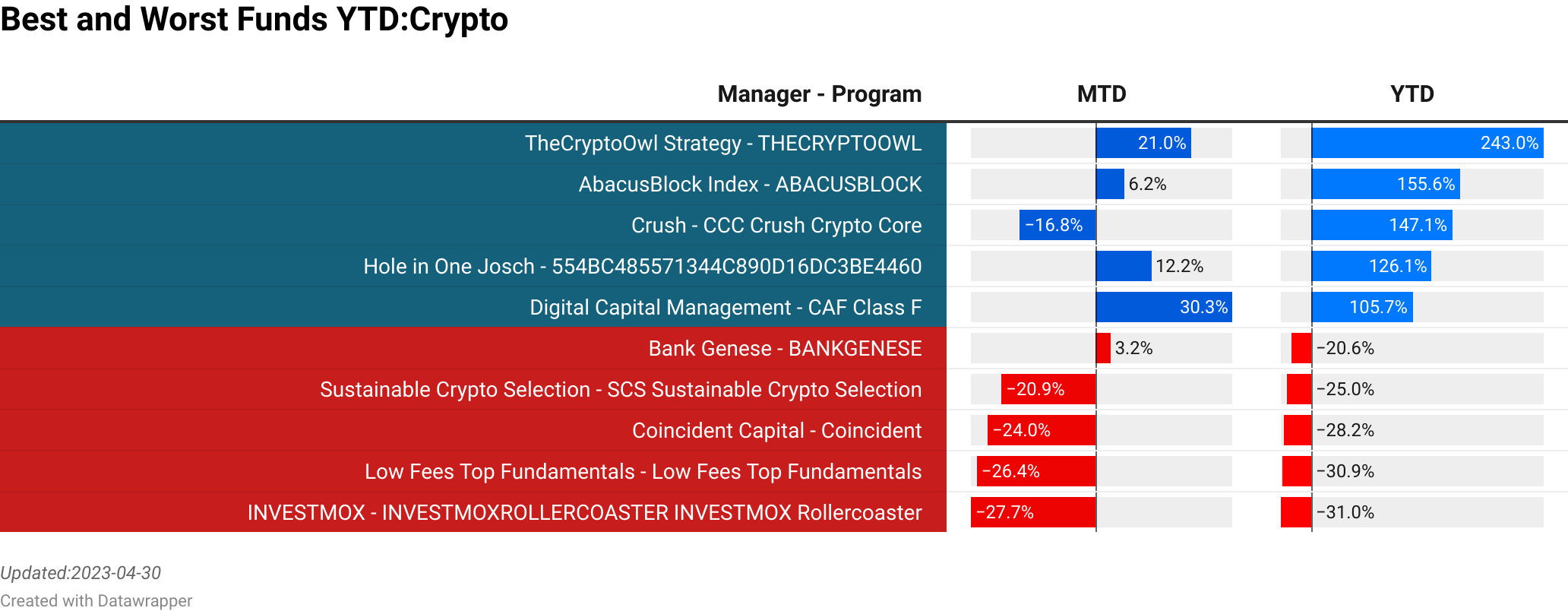Screen dimensions: 1568x611
Task: Select the AbacusBlock Index row label
Action: (751, 185)
